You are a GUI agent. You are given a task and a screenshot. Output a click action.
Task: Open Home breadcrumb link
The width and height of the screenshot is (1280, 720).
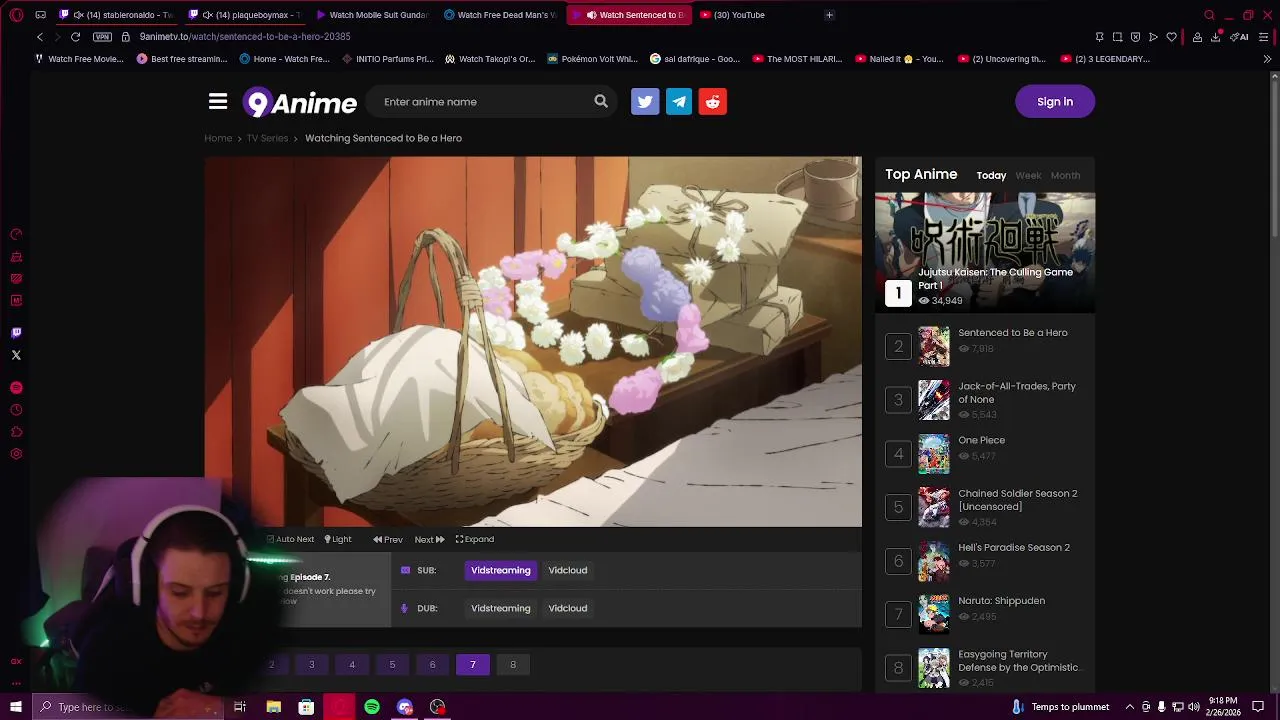coord(218,138)
